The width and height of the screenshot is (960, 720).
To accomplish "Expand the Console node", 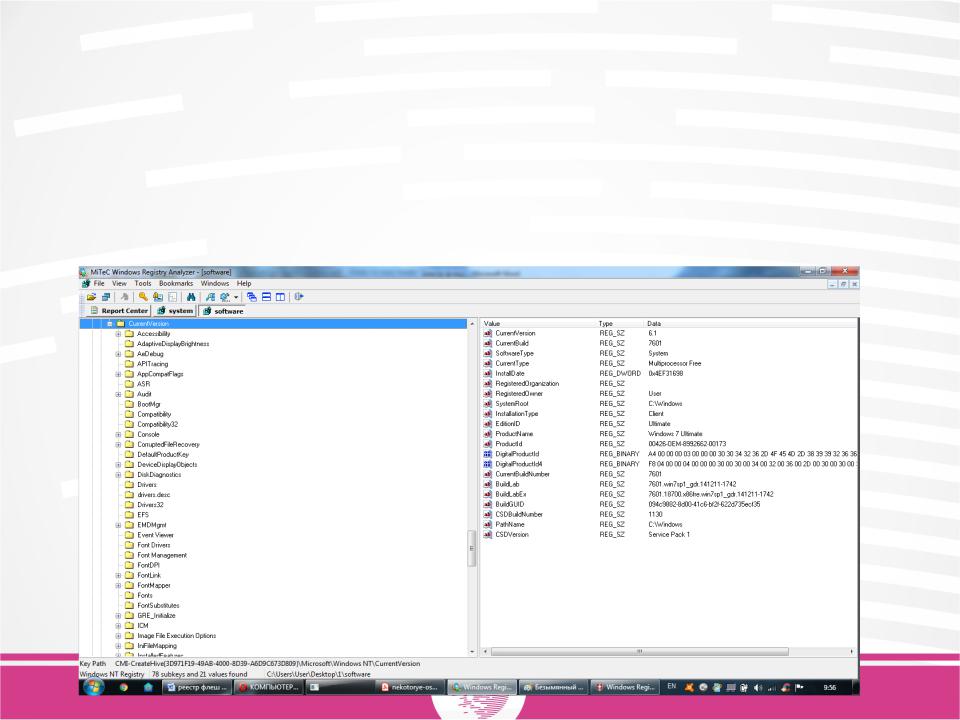I will click(x=118, y=434).
